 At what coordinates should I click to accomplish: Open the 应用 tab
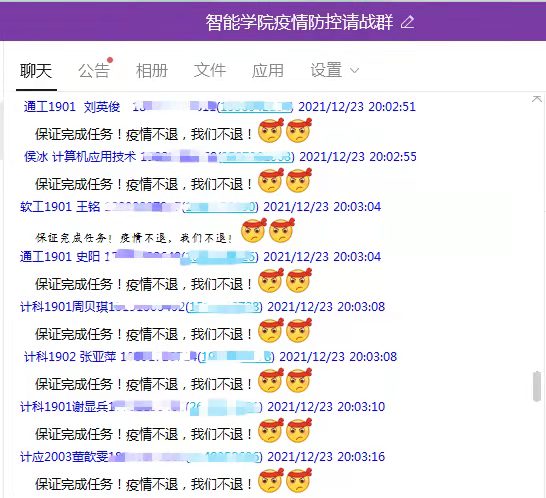tap(268, 71)
